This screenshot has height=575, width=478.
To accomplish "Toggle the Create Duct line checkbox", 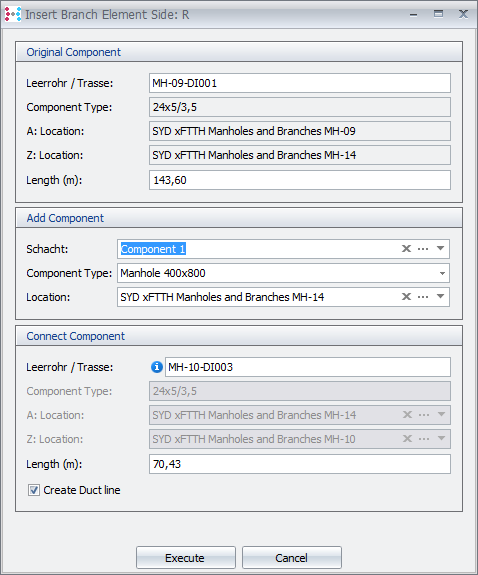I will tap(34, 490).
